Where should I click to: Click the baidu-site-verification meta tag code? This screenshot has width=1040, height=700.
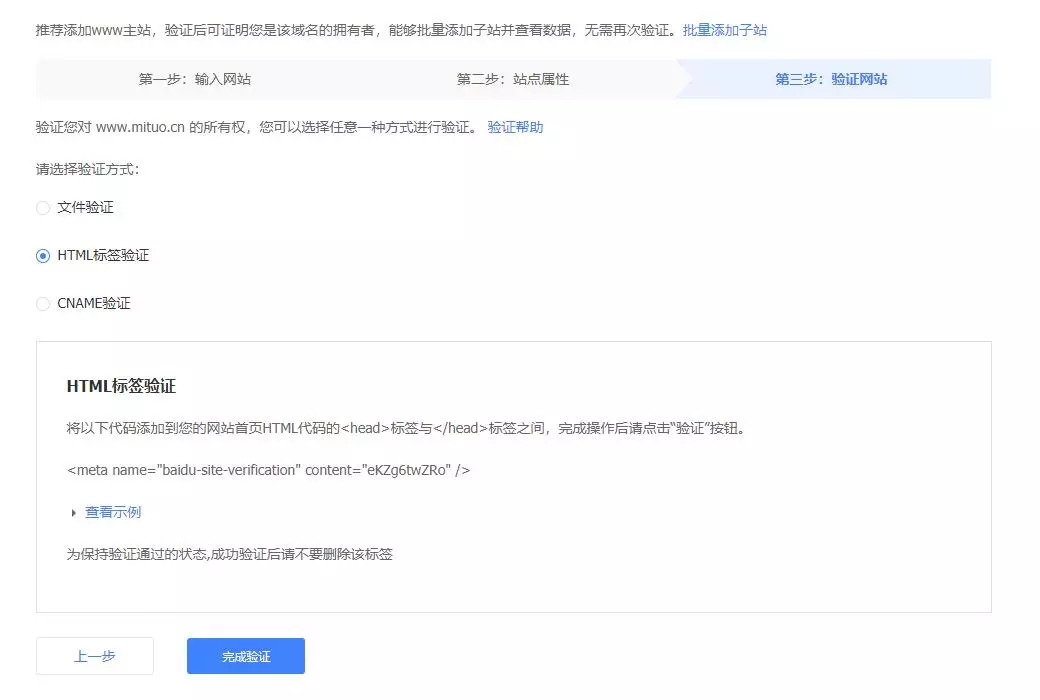coord(268,470)
